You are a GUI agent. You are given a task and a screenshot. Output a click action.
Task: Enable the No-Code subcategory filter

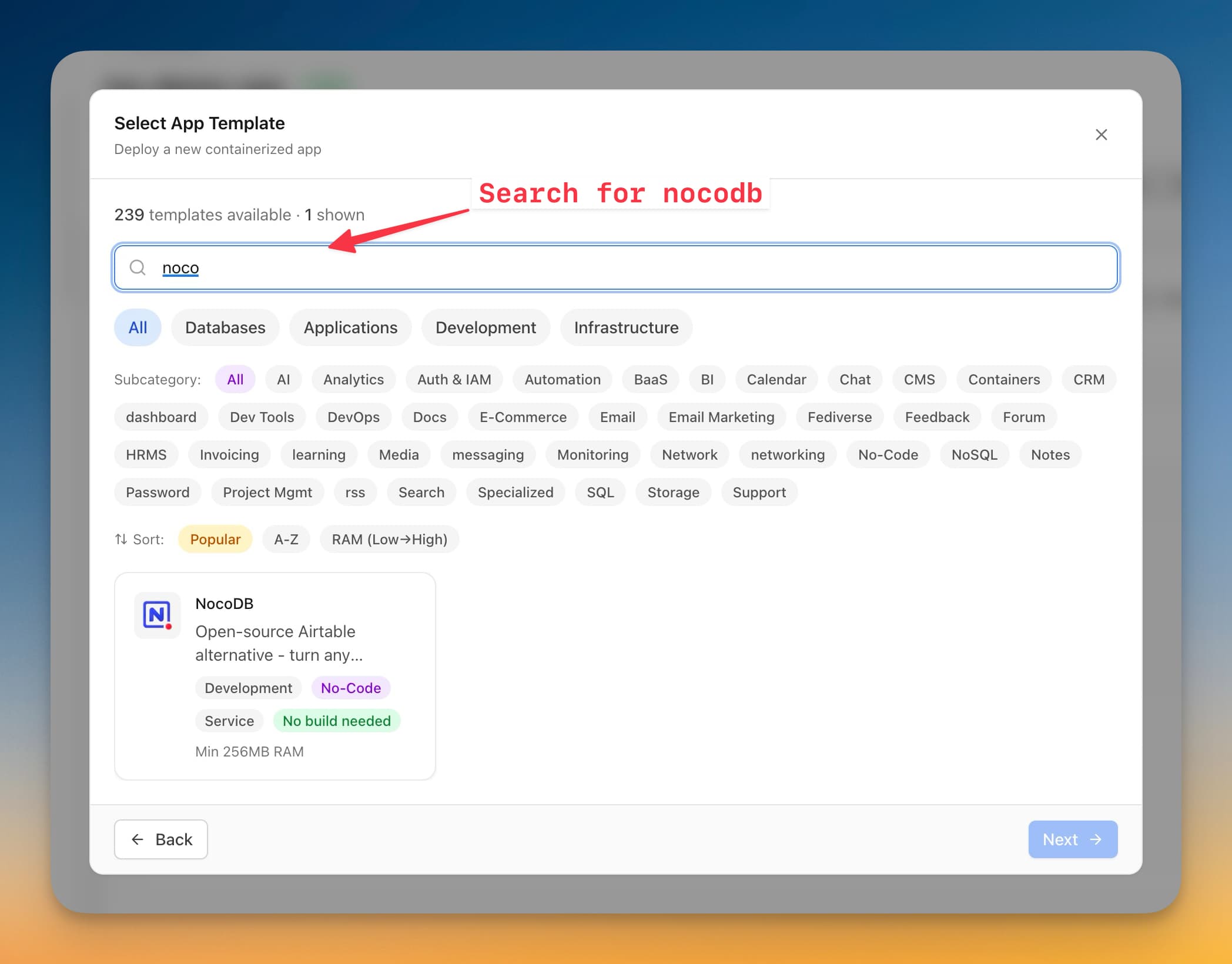click(888, 454)
